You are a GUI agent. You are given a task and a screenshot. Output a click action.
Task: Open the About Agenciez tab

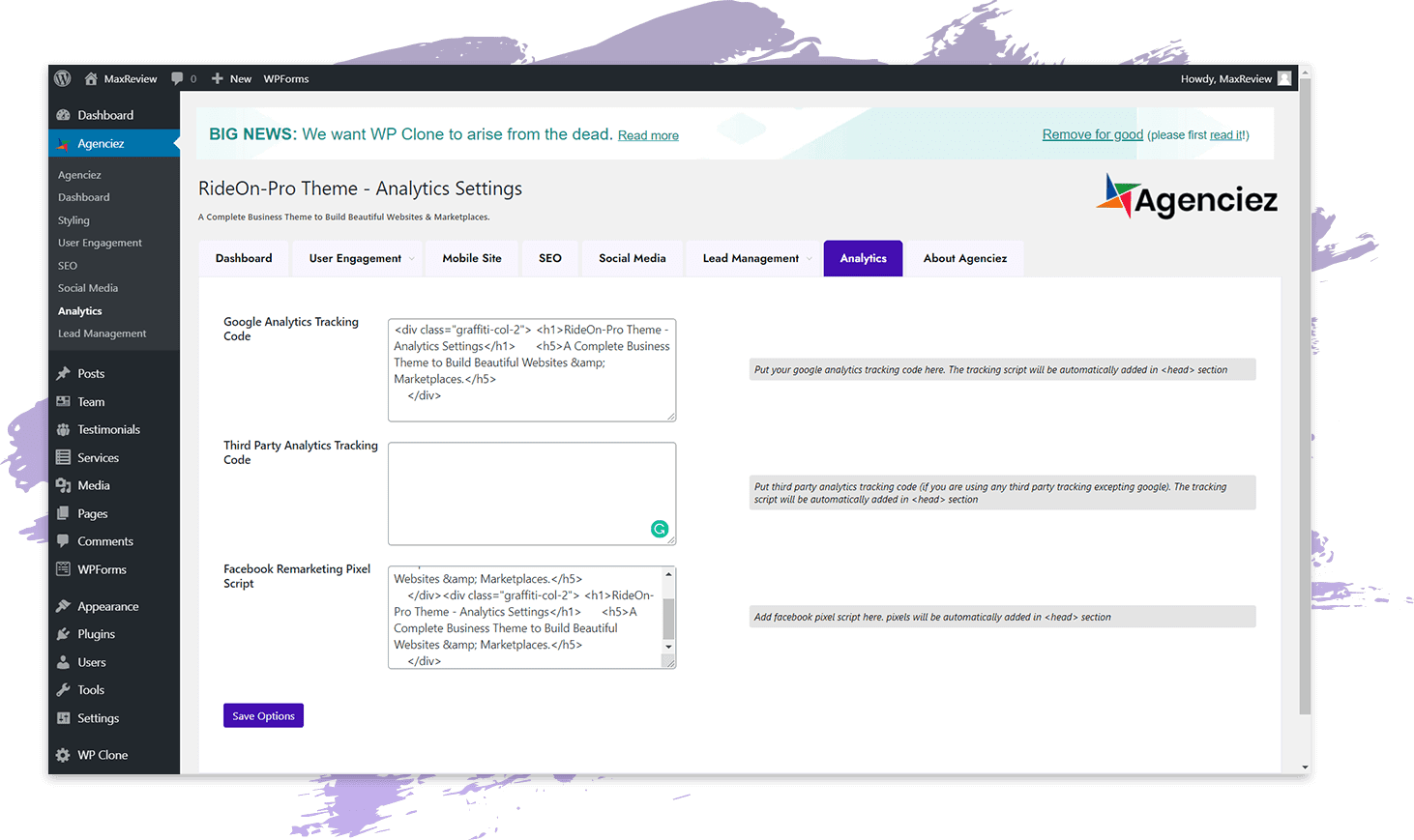[x=965, y=258]
